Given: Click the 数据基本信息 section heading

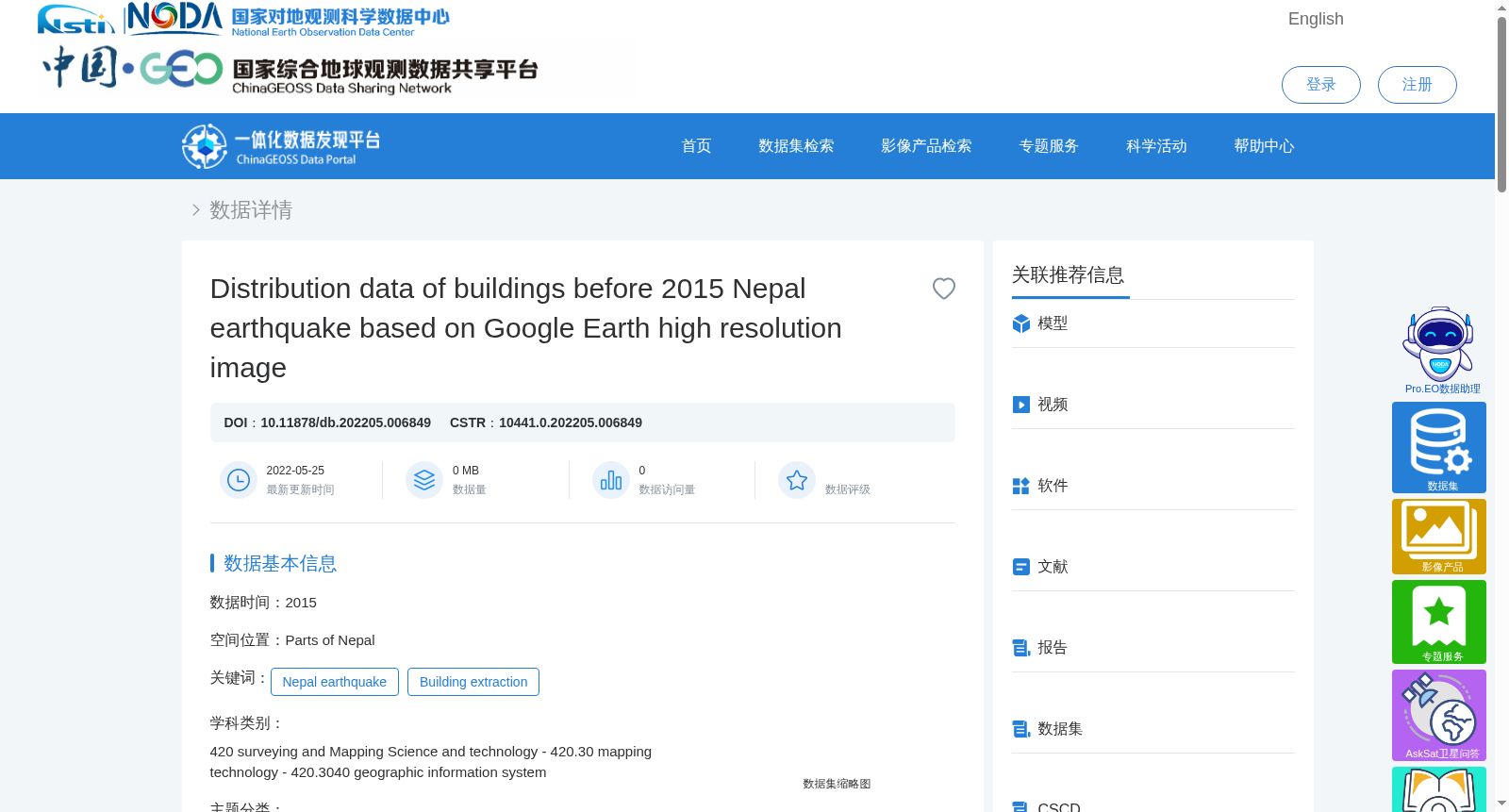Looking at the screenshot, I should (x=280, y=563).
